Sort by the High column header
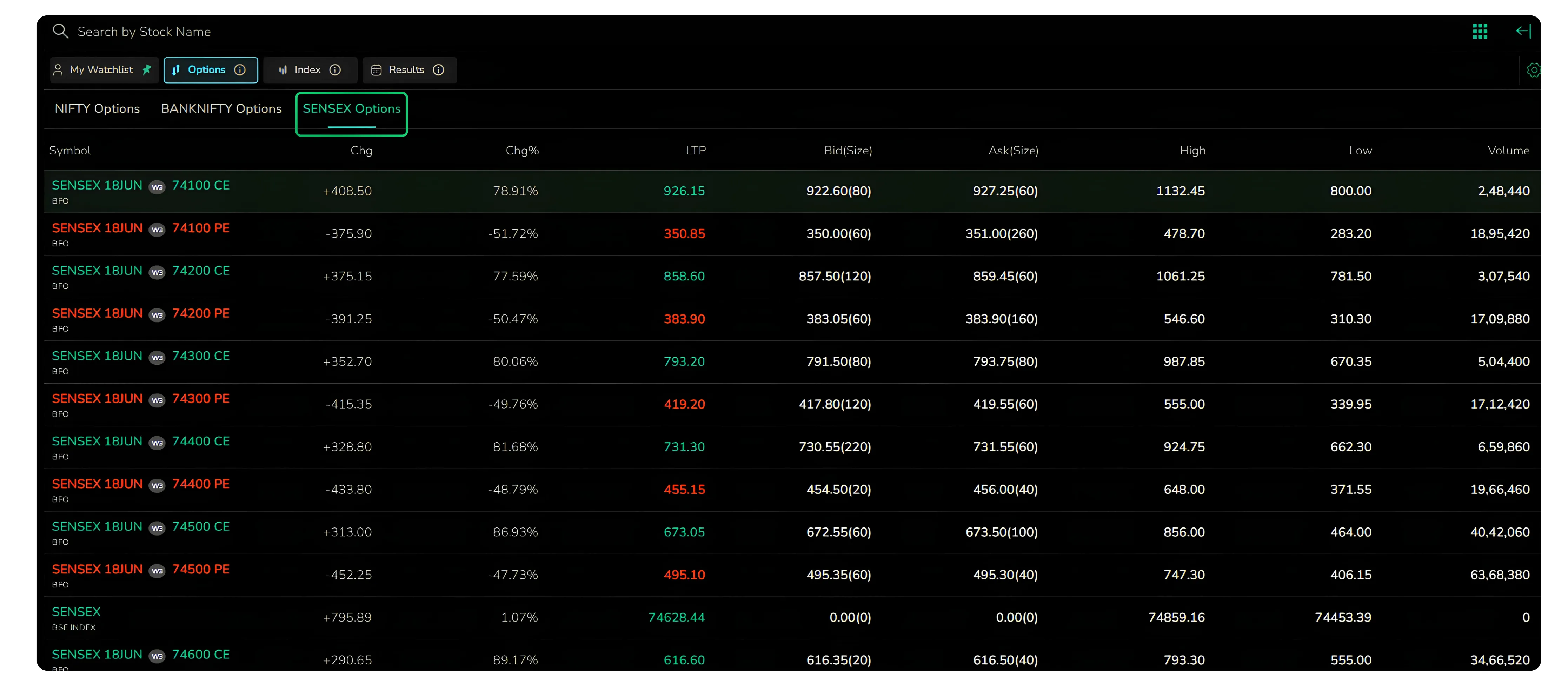Viewport: 1568px width, 684px height. point(1192,150)
